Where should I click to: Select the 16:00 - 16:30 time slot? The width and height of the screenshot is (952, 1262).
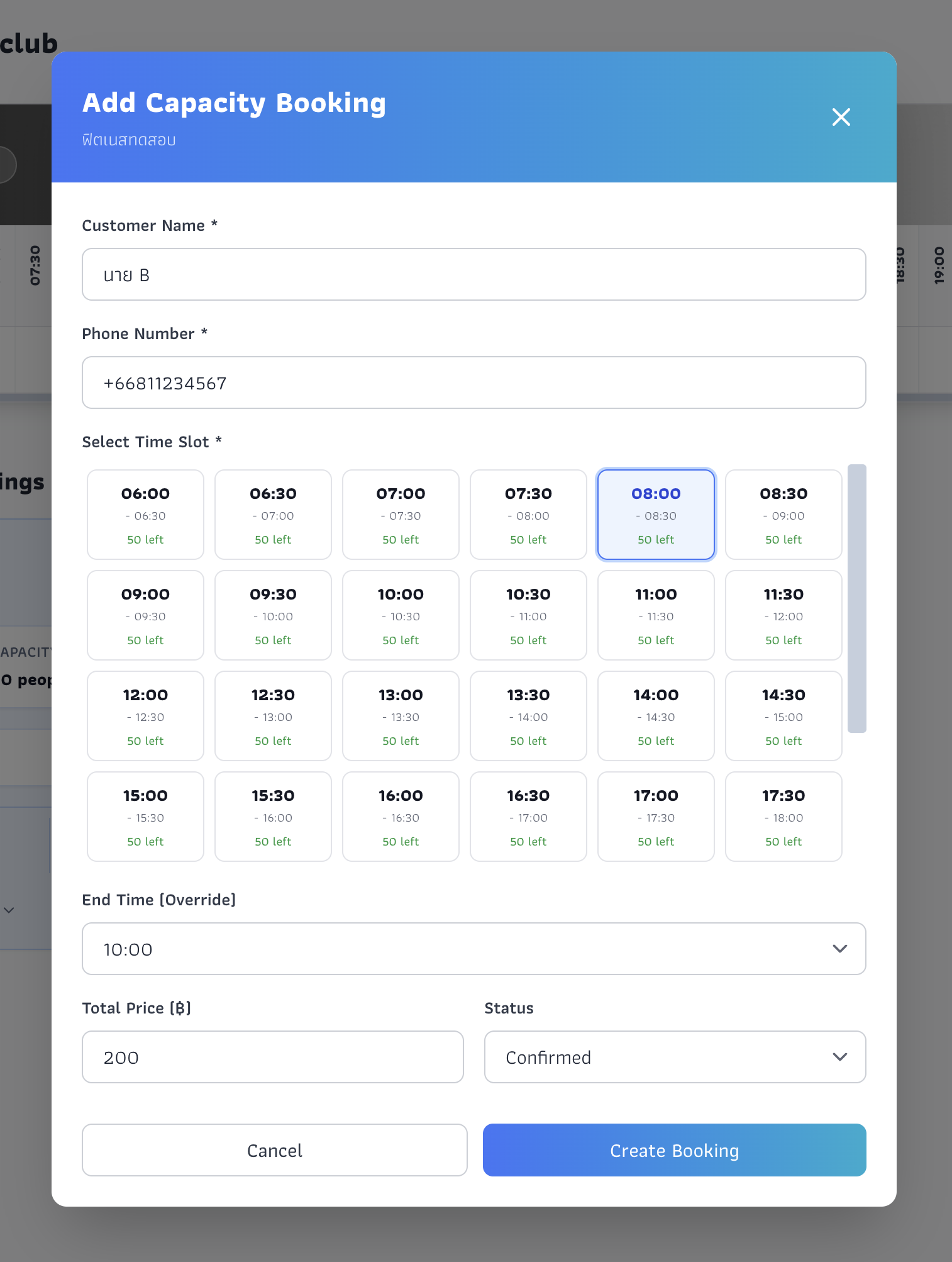point(401,817)
